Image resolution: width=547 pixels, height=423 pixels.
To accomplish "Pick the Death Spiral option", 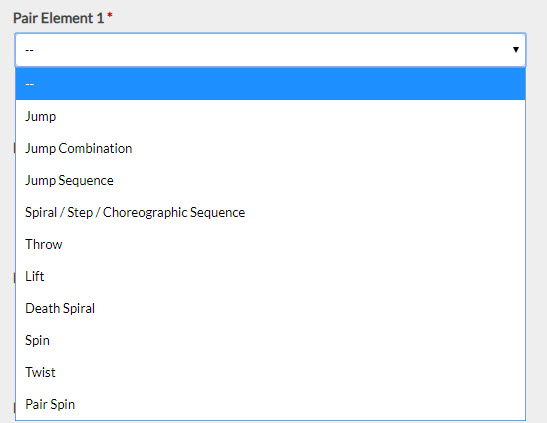I will click(270, 309).
